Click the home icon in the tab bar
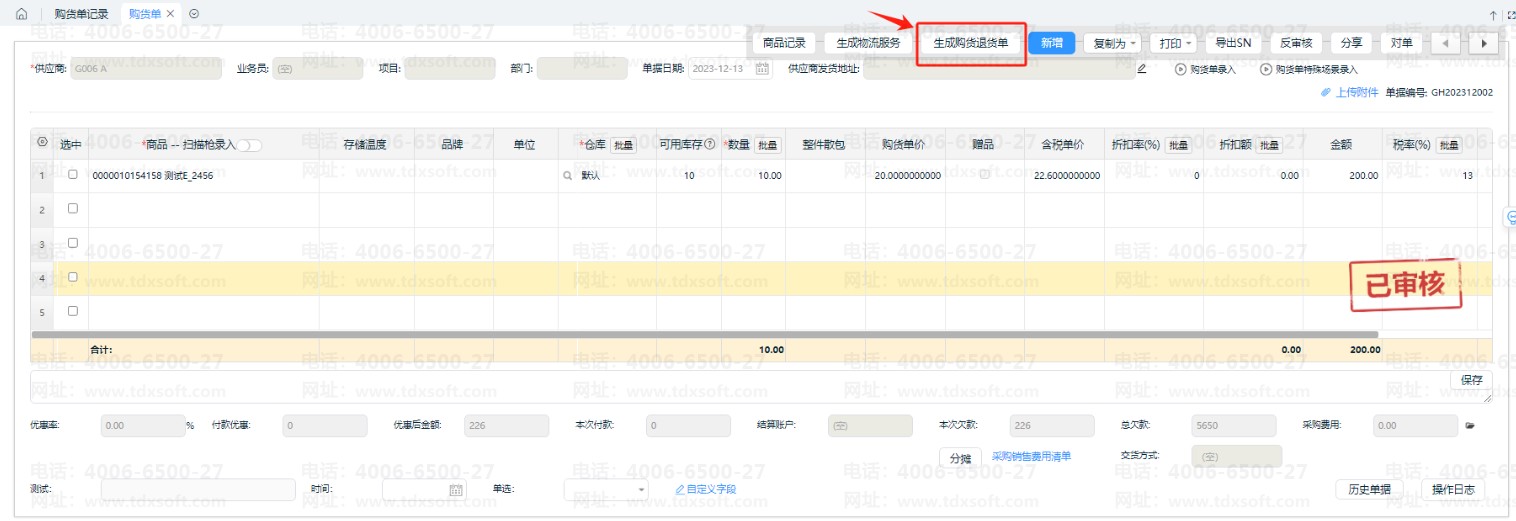This screenshot has height=521, width=1516. click(x=21, y=14)
